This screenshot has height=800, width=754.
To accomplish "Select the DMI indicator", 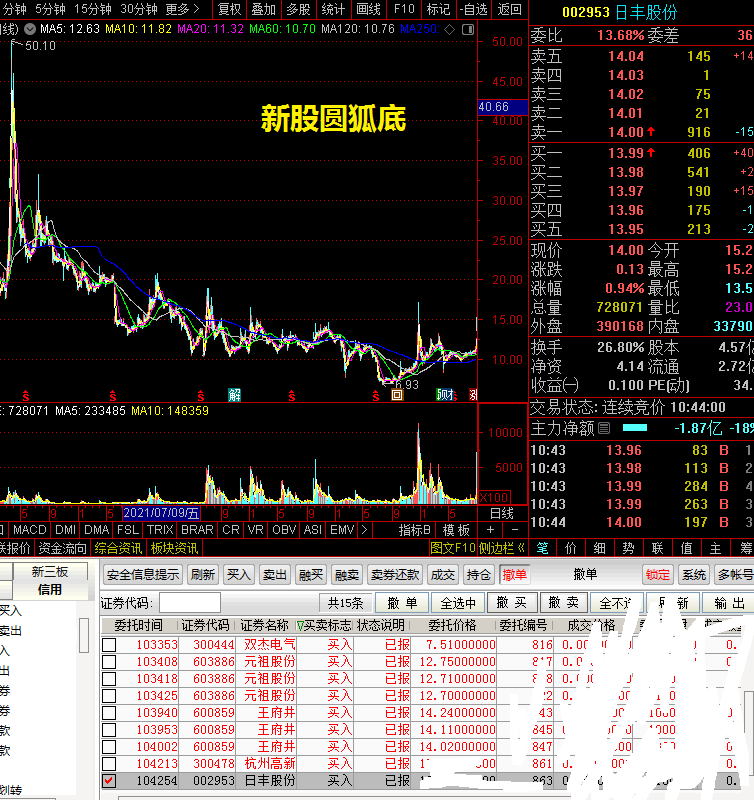I will click(65, 530).
